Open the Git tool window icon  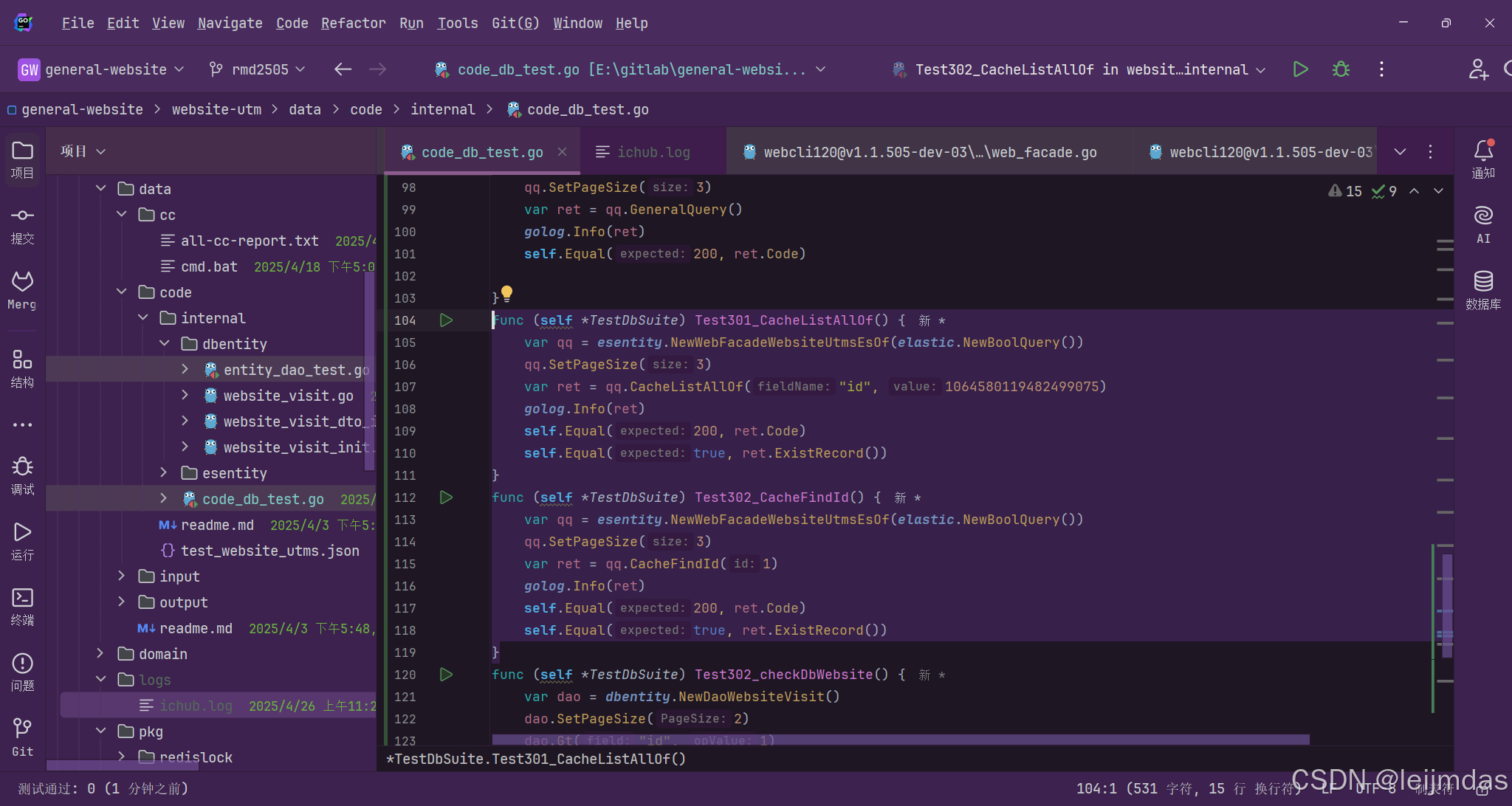(22, 733)
